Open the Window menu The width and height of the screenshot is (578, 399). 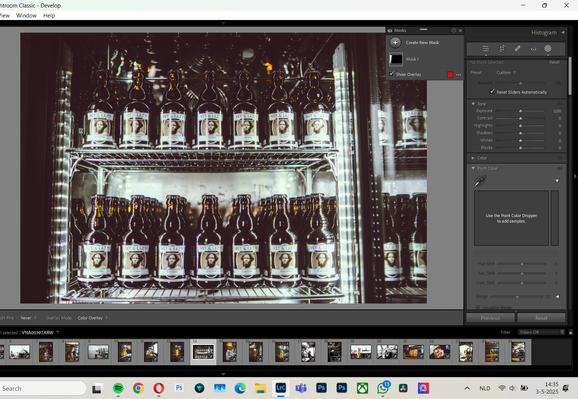coord(26,15)
